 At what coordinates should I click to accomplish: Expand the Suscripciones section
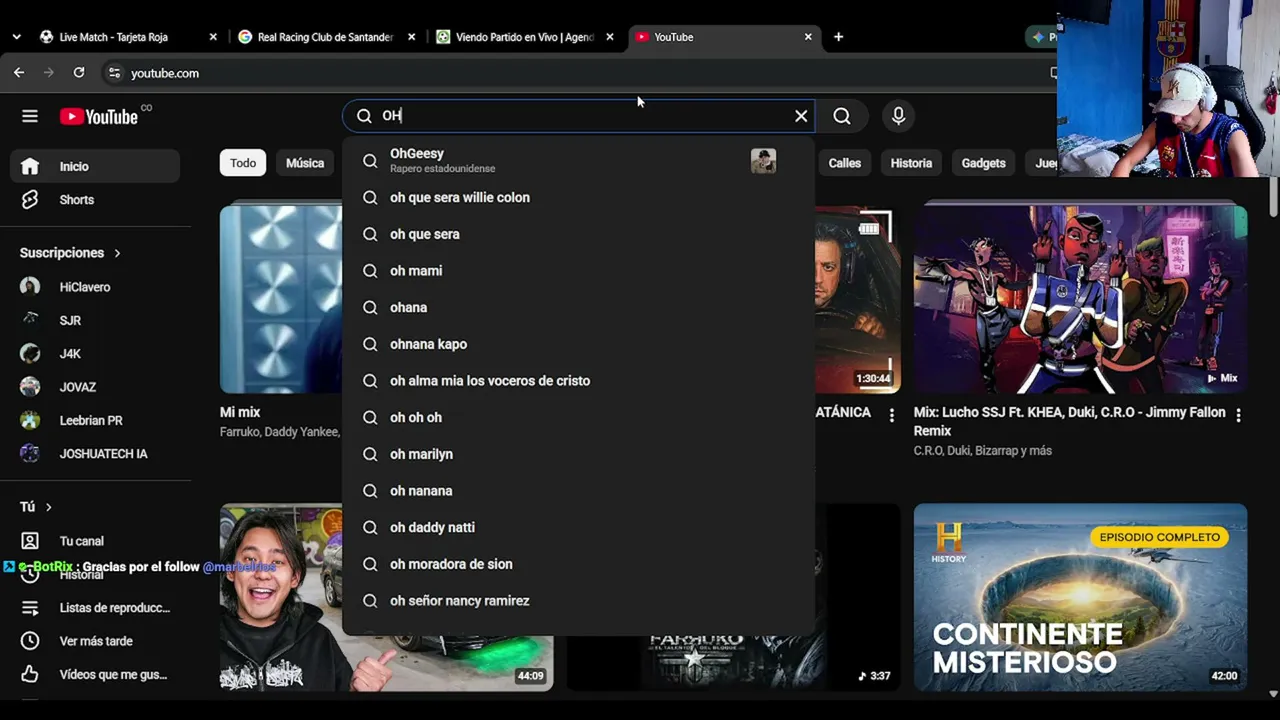tap(70, 253)
